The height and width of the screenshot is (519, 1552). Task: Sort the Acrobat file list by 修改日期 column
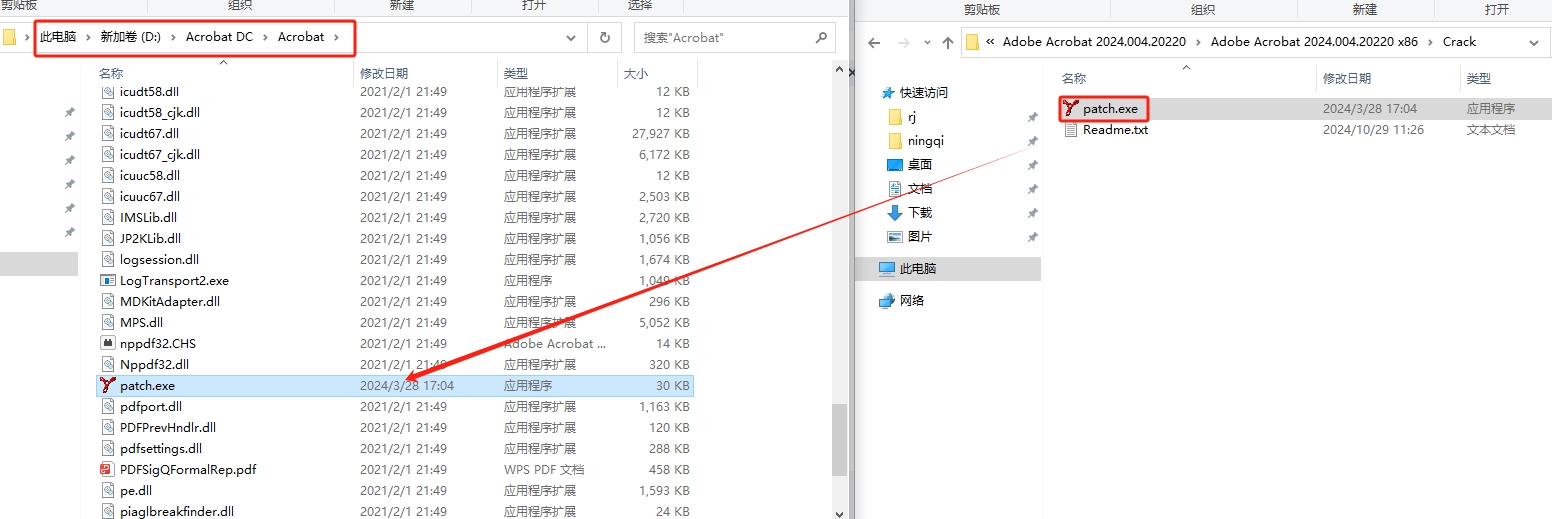pos(384,73)
